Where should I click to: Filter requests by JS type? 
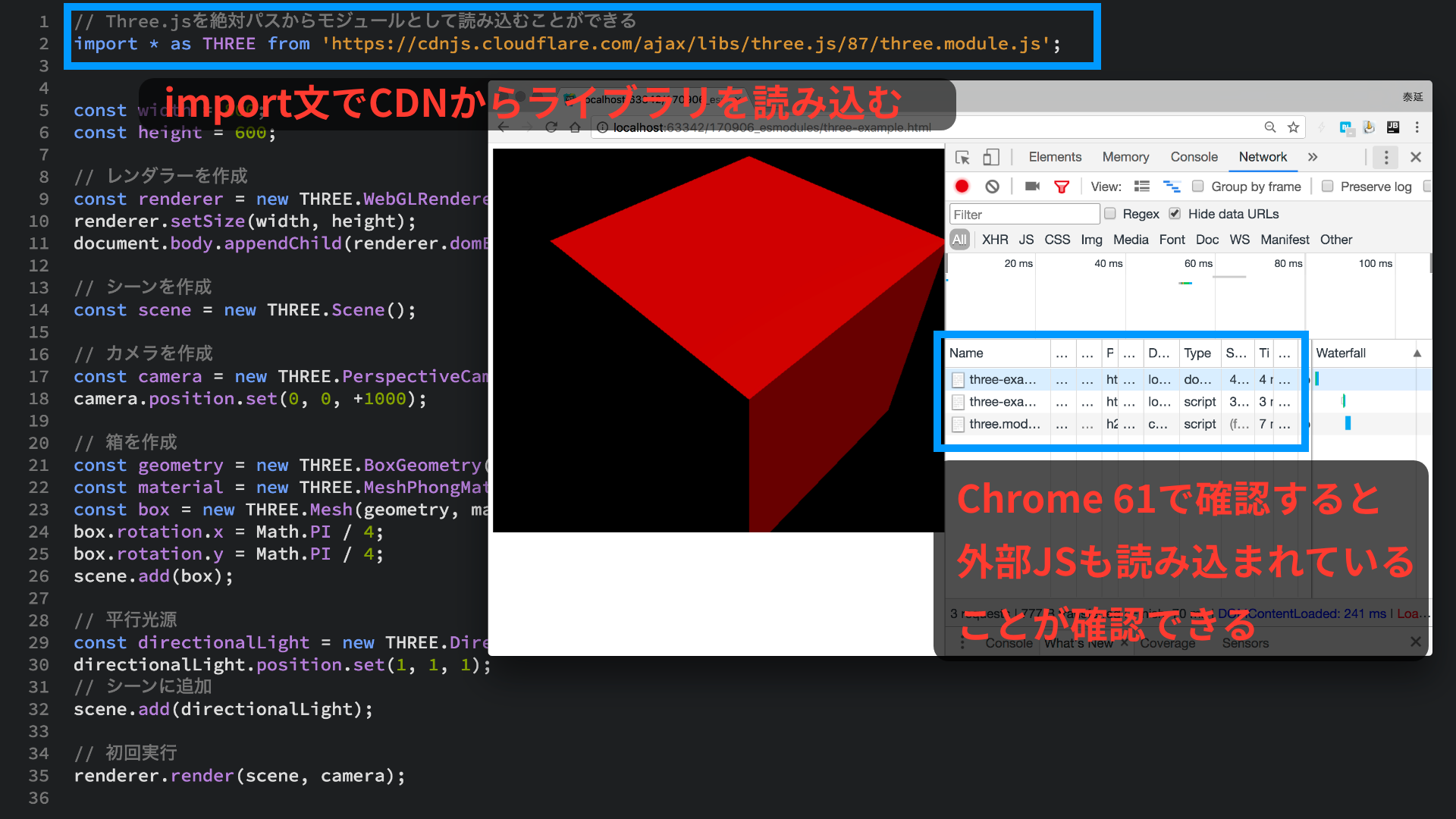click(x=1026, y=240)
